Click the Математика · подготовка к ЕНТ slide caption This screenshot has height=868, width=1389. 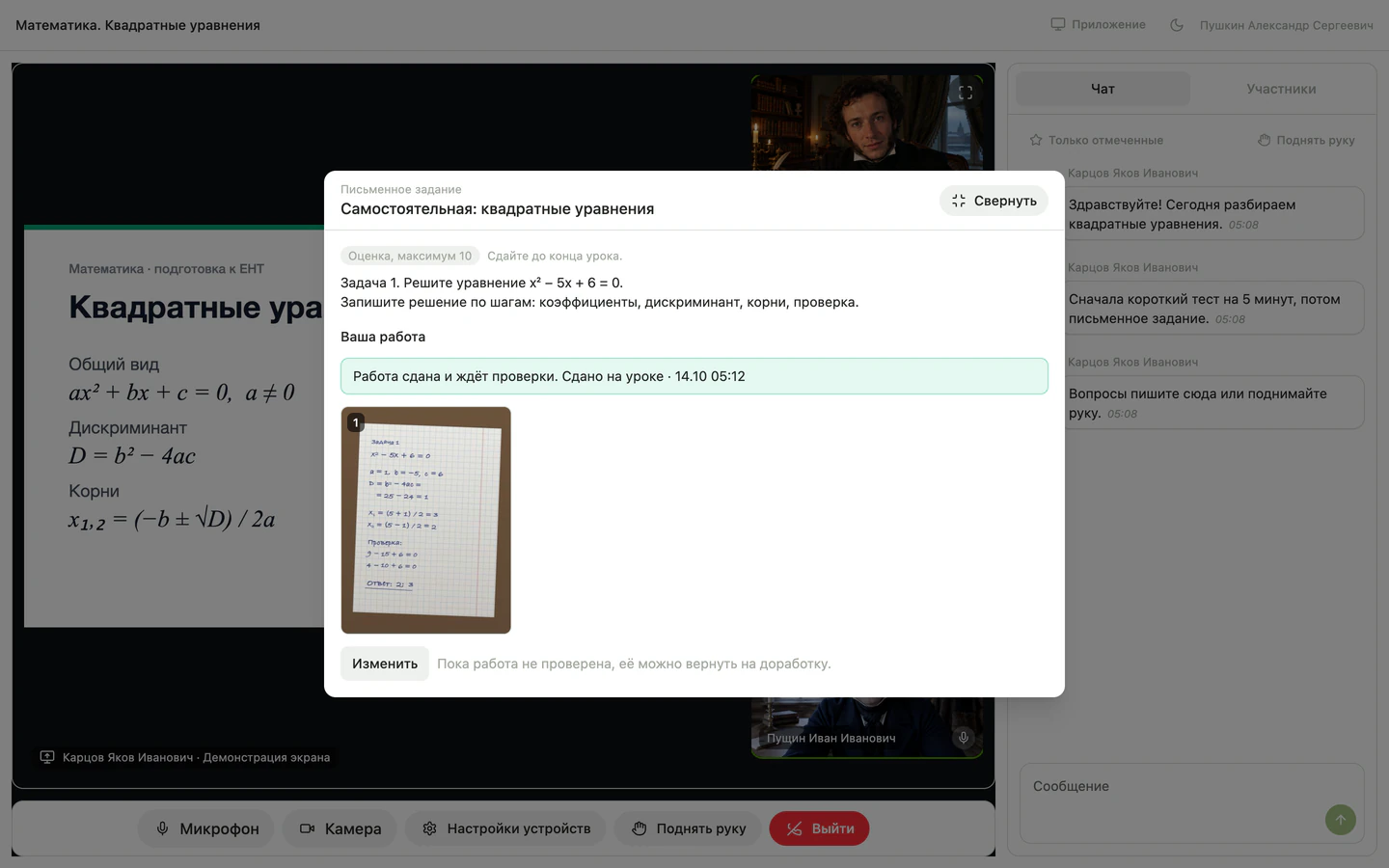pos(166,269)
